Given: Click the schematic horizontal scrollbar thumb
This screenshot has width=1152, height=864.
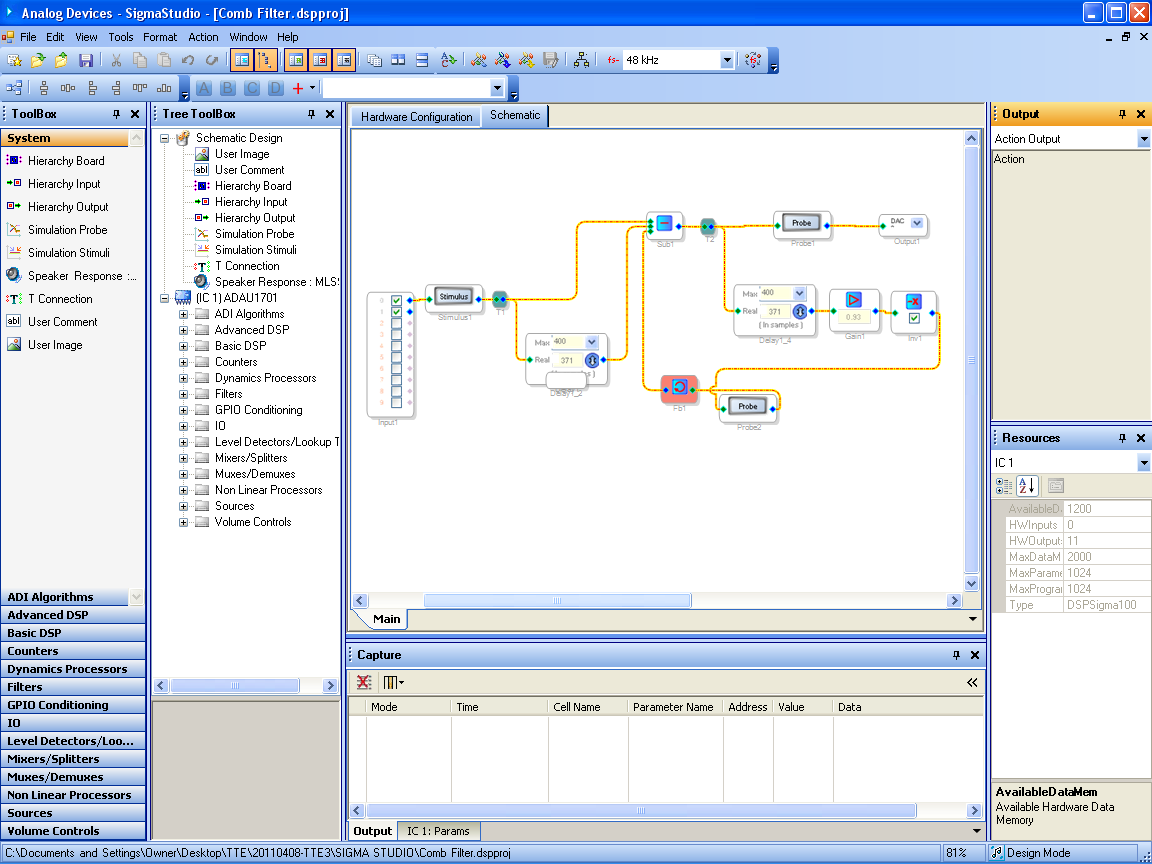Looking at the screenshot, I should pyautogui.click(x=558, y=600).
